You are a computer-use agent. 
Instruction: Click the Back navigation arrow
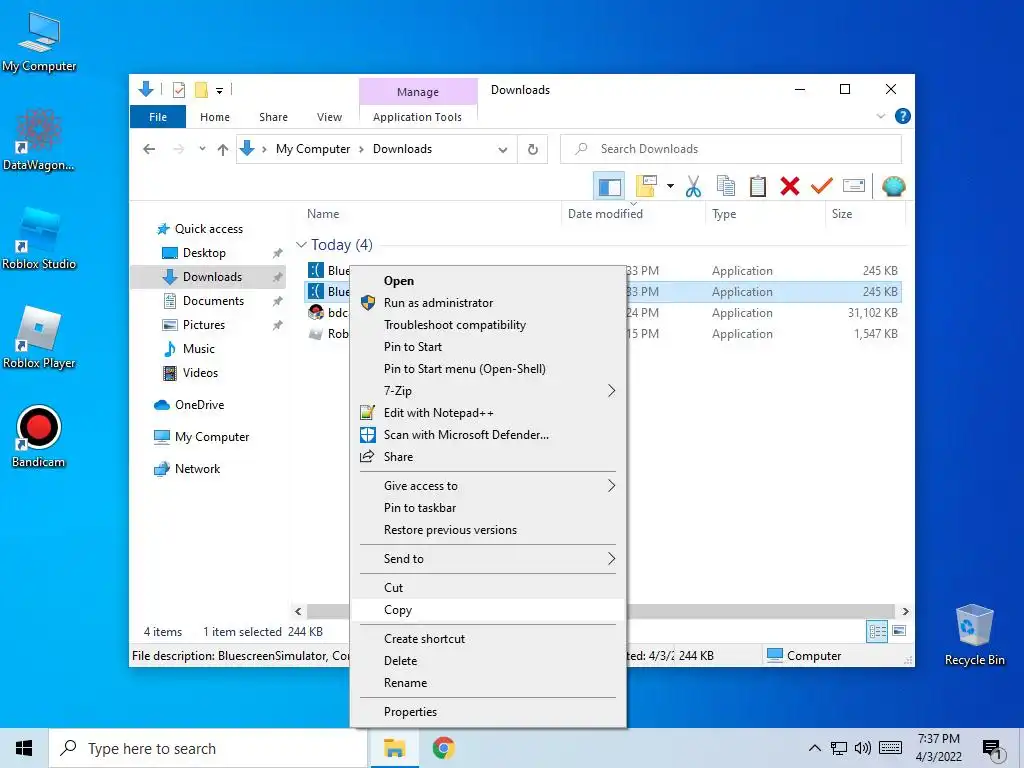149,150
